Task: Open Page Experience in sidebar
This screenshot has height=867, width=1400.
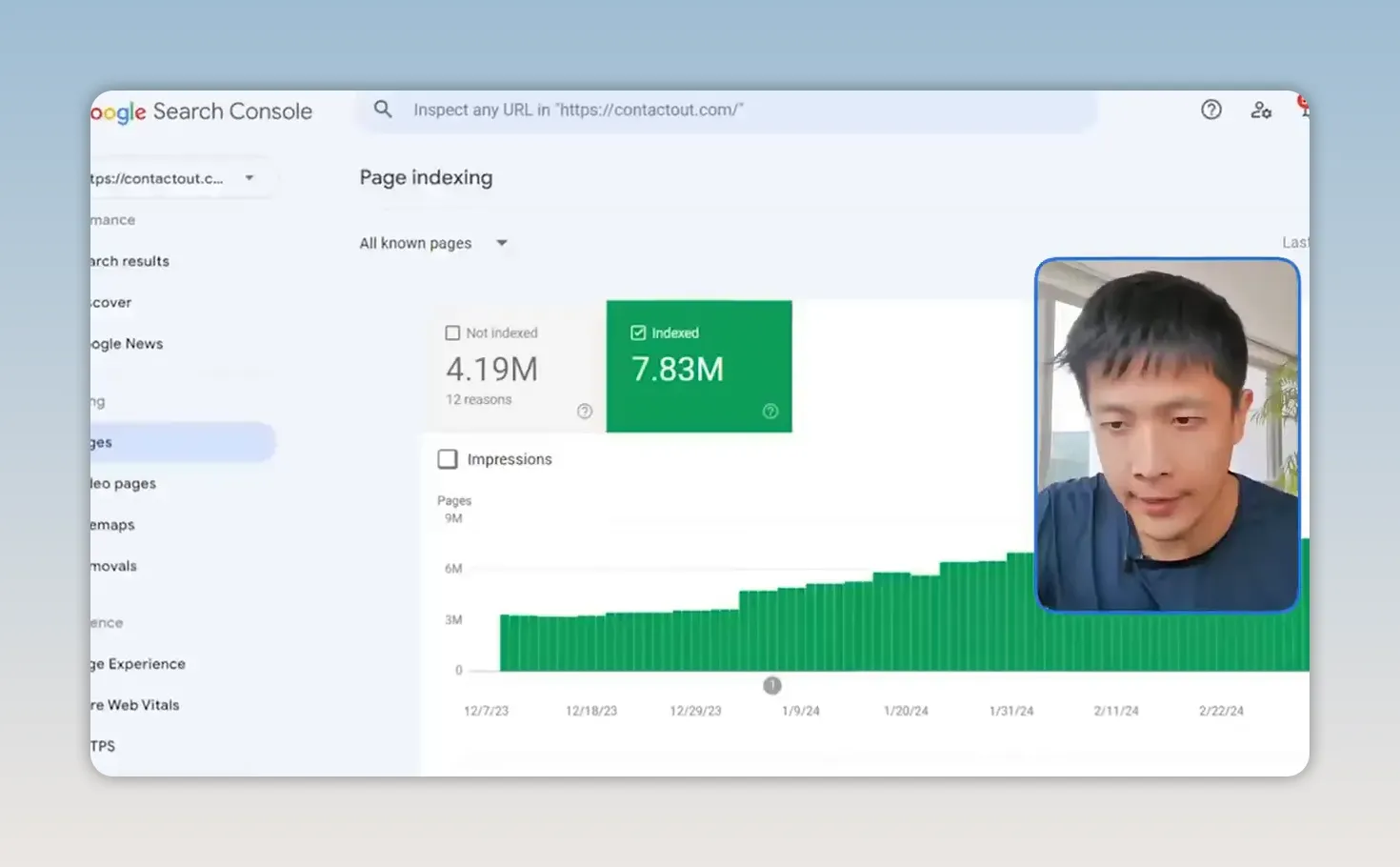Action: tap(138, 664)
